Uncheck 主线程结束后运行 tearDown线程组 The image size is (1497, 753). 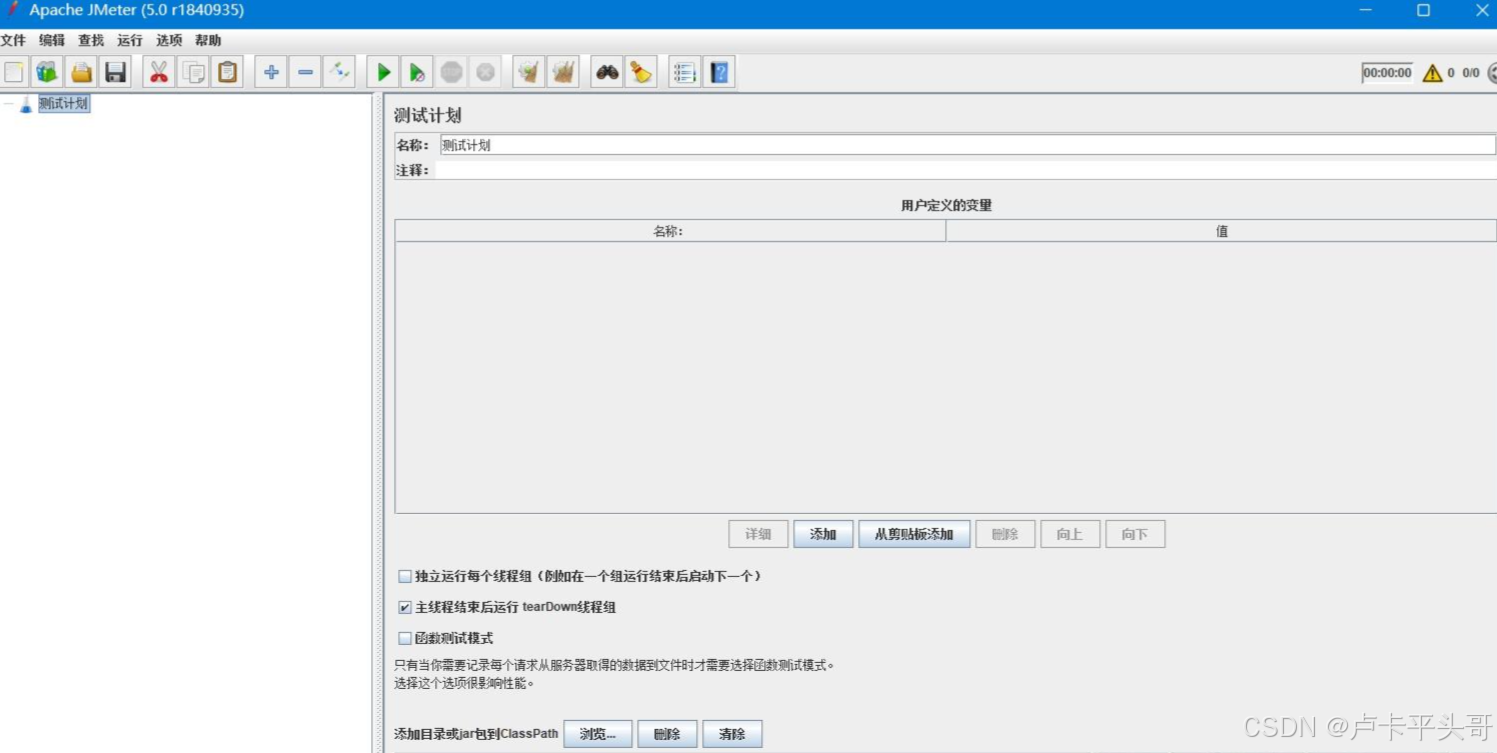[x=405, y=607]
